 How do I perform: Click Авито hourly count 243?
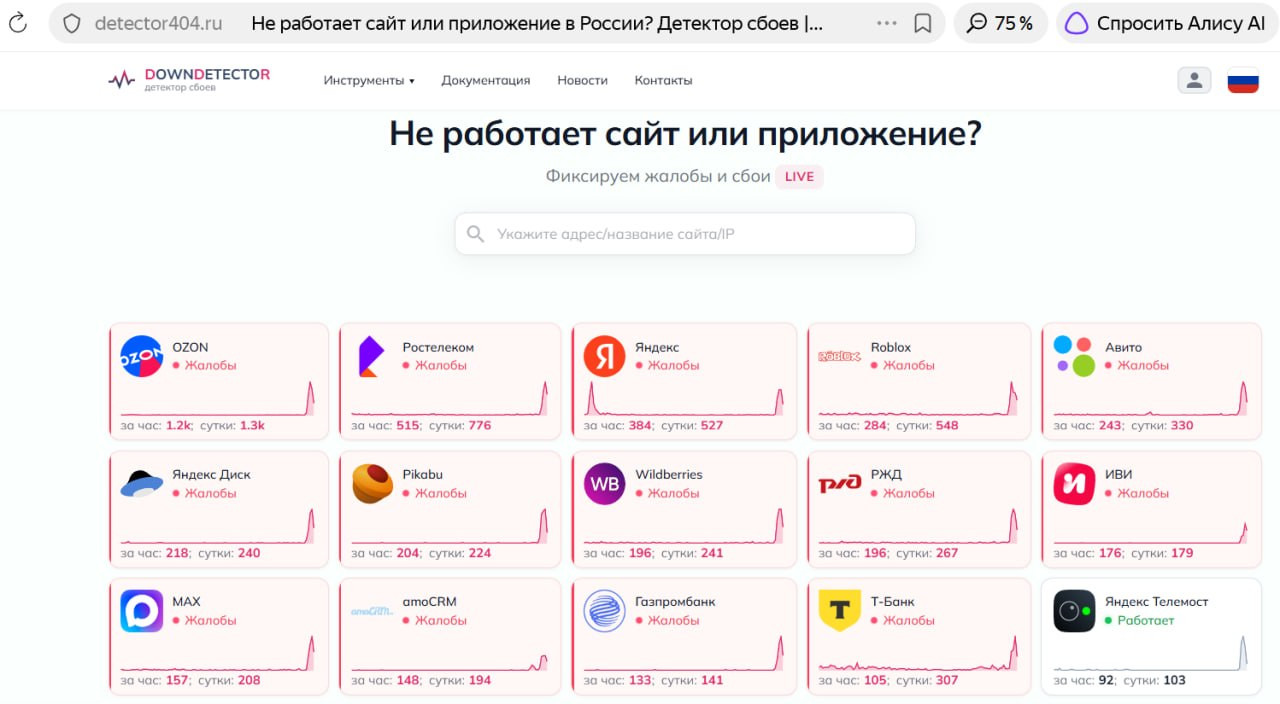(x=1110, y=425)
